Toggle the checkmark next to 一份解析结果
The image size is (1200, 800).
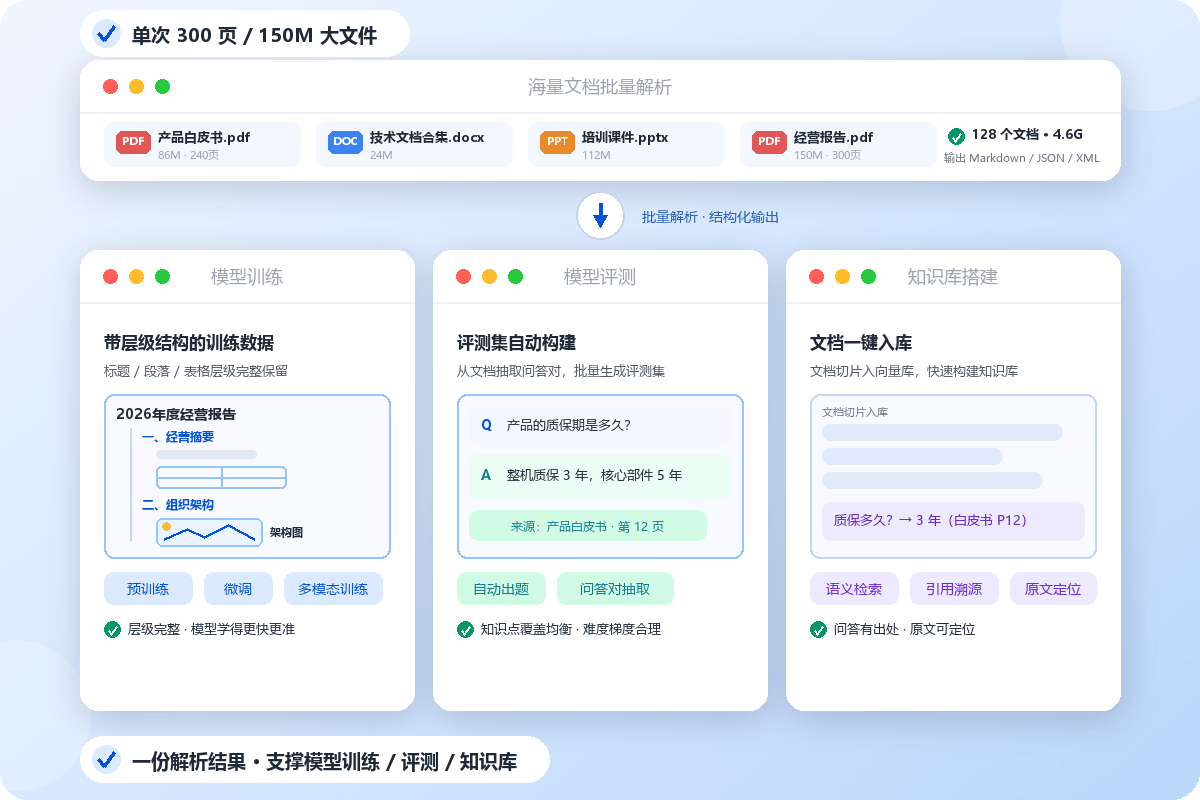pyautogui.click(x=106, y=760)
